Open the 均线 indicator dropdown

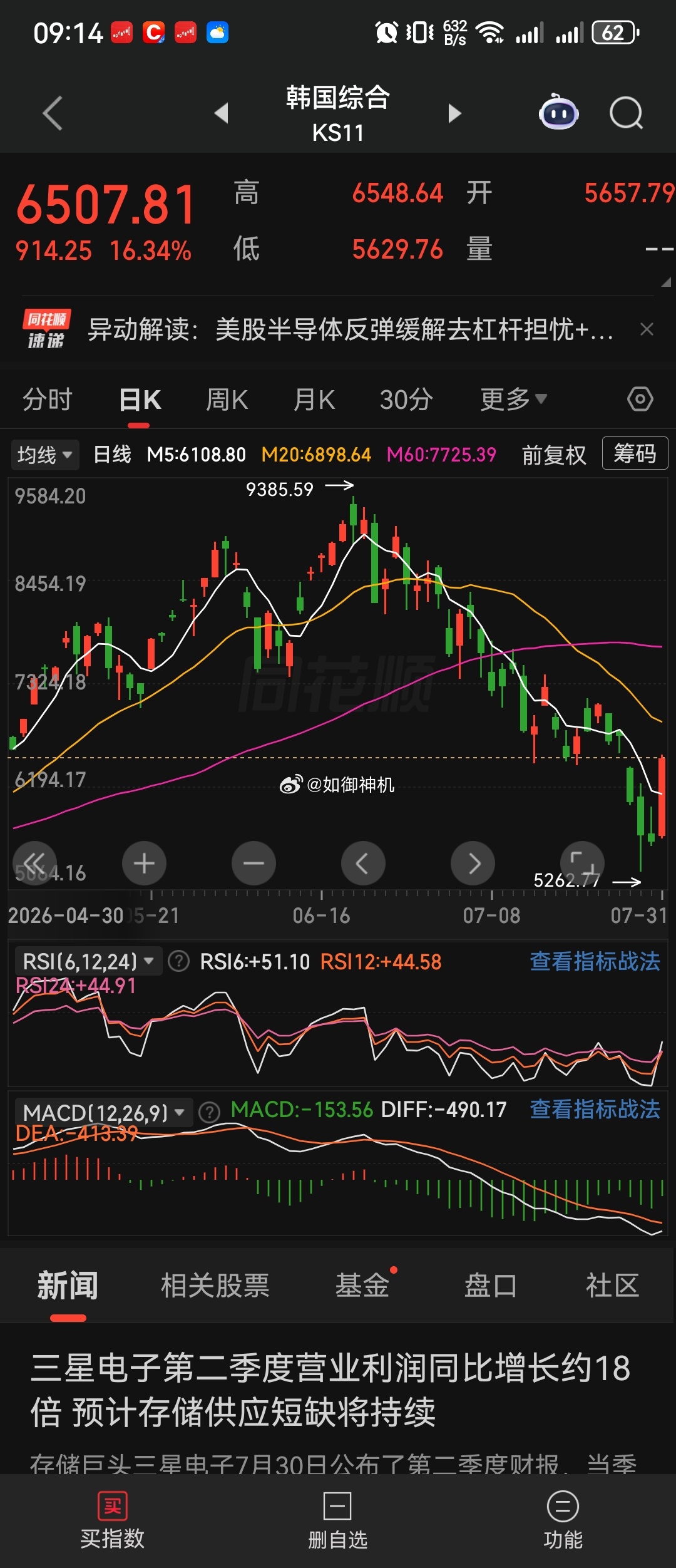(44, 455)
